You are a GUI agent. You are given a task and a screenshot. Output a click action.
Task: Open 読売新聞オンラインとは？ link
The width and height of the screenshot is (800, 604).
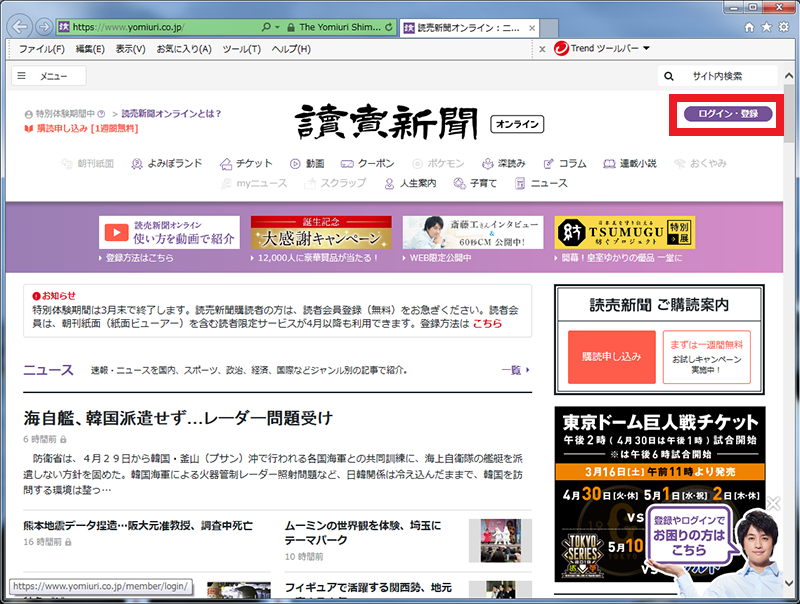point(171,114)
